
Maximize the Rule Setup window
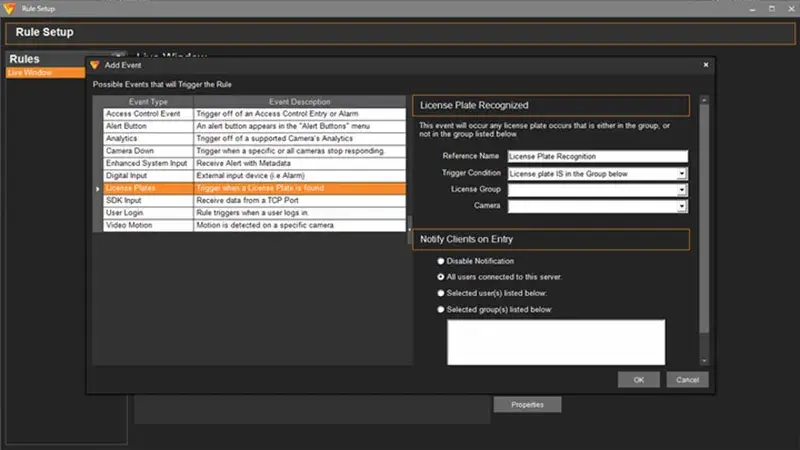tap(772, 9)
